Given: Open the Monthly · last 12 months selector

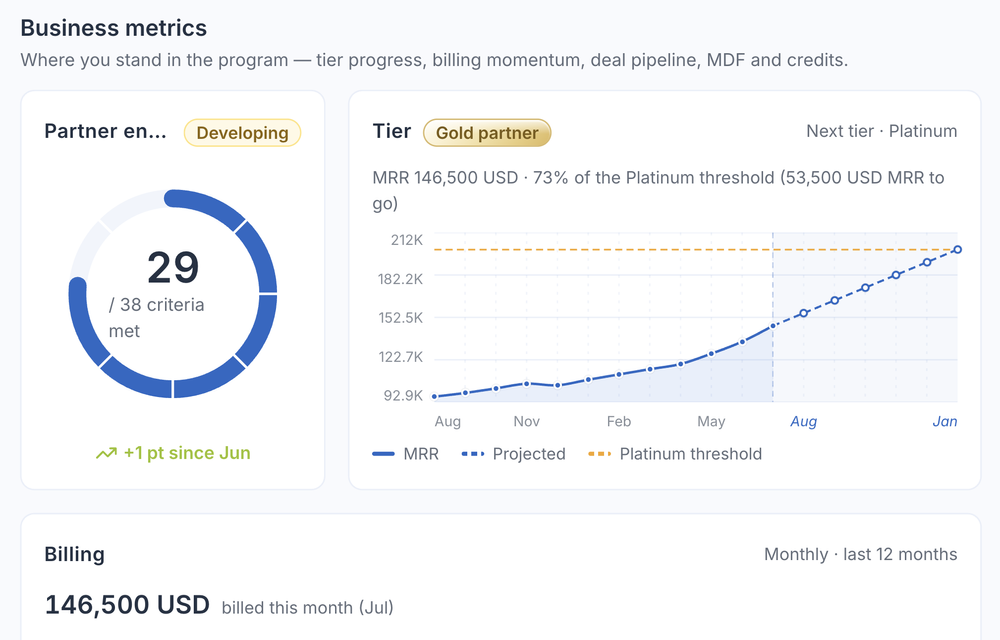Looking at the screenshot, I should (860, 555).
